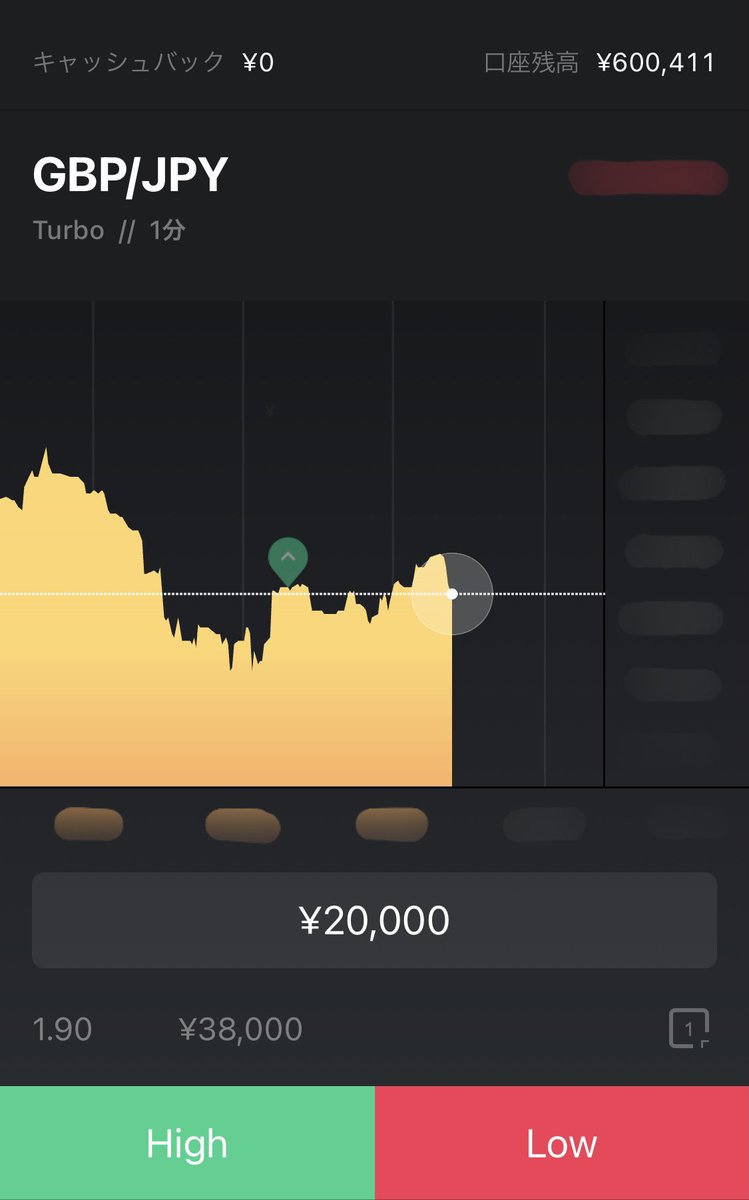Screen dimensions: 749x1200
Task: Select the third orange blurred time label
Action: 392,824
